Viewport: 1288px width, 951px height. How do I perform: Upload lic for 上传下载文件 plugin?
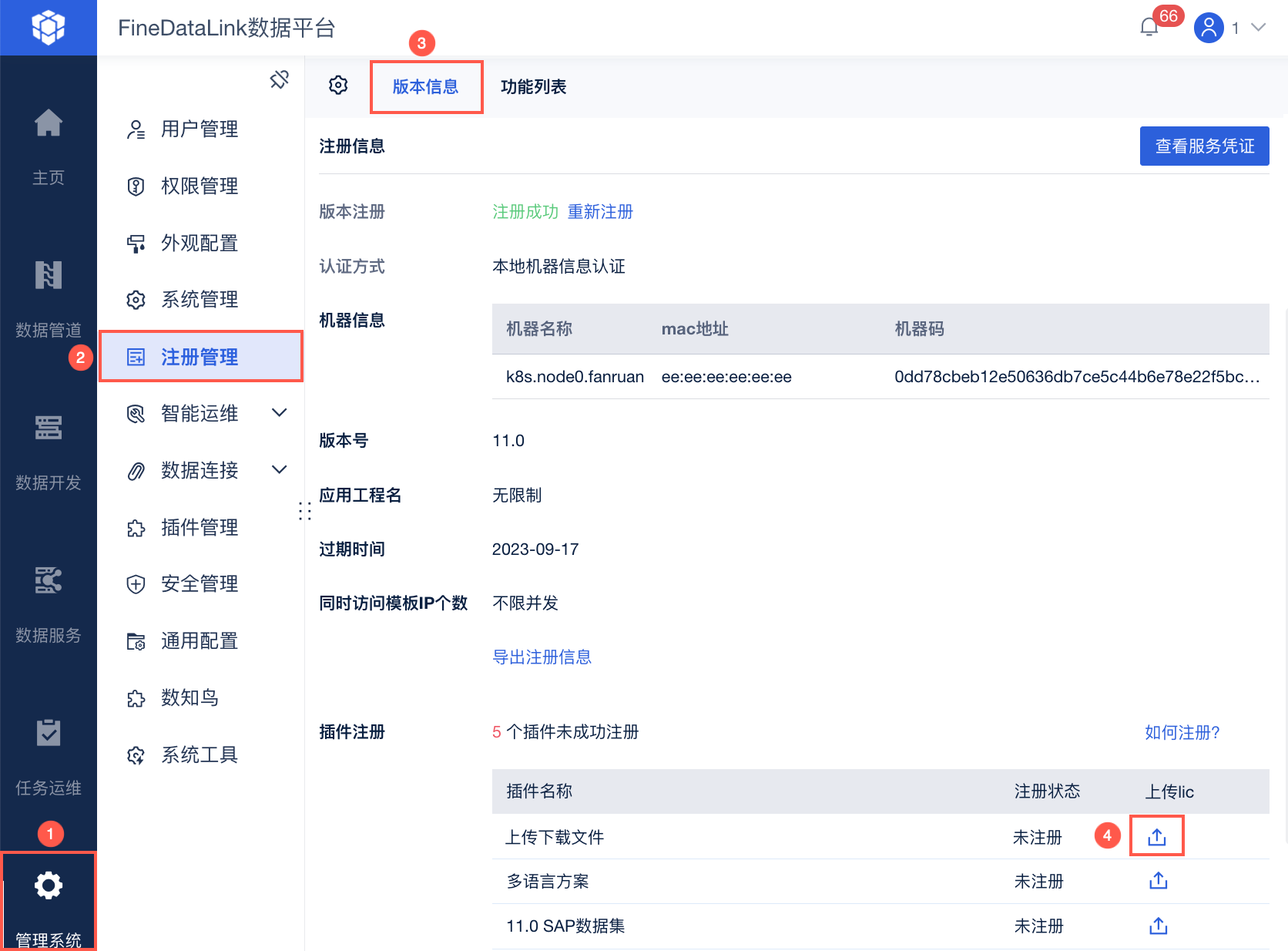1157,837
